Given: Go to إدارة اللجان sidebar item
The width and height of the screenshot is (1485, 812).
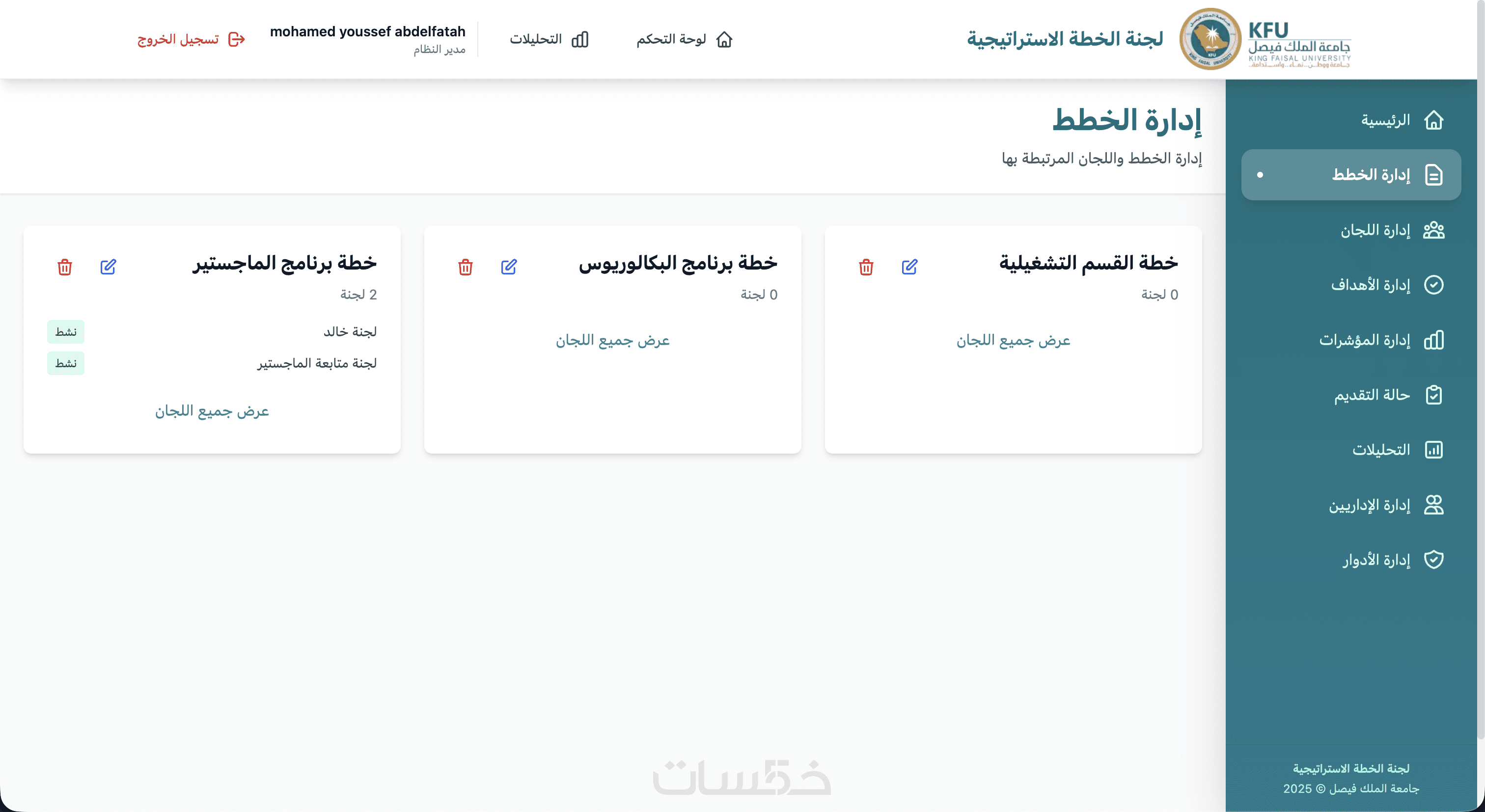Looking at the screenshot, I should click(1375, 231).
